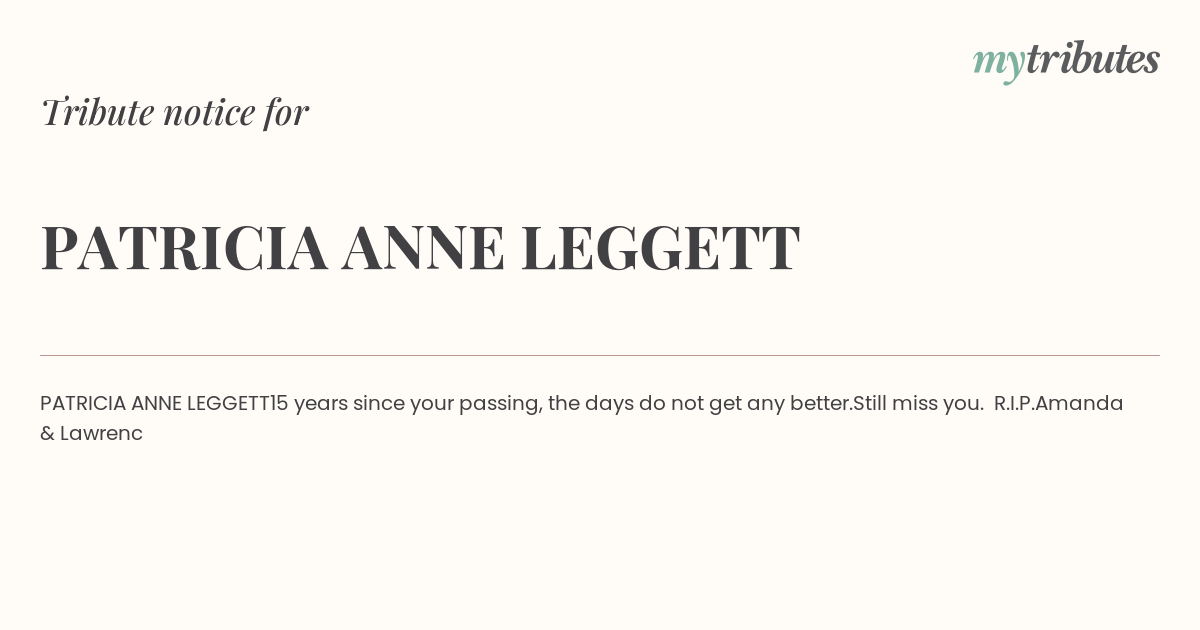The width and height of the screenshot is (1200, 630).
Task: Click the word PATRICIA in the large title
Action: 184,248
